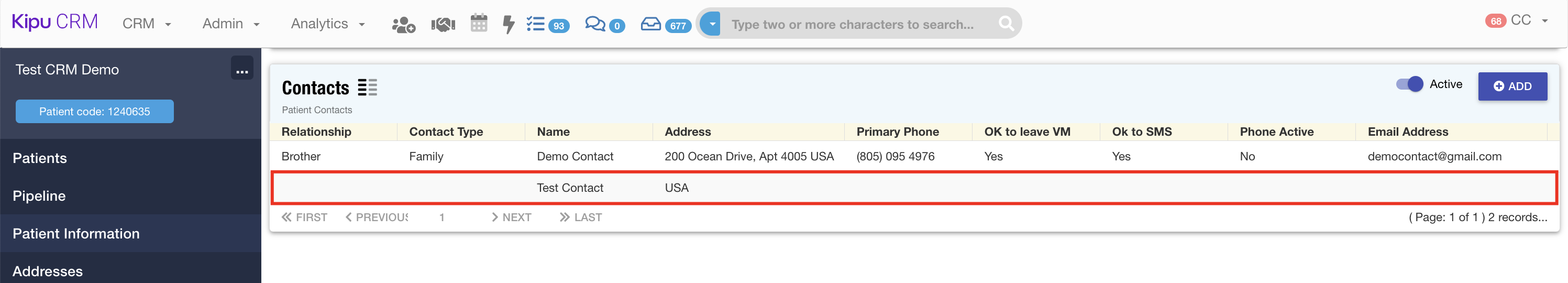Viewport: 1568px width, 283px height.
Task: Open the search filter dropdown arrow
Action: (x=711, y=24)
